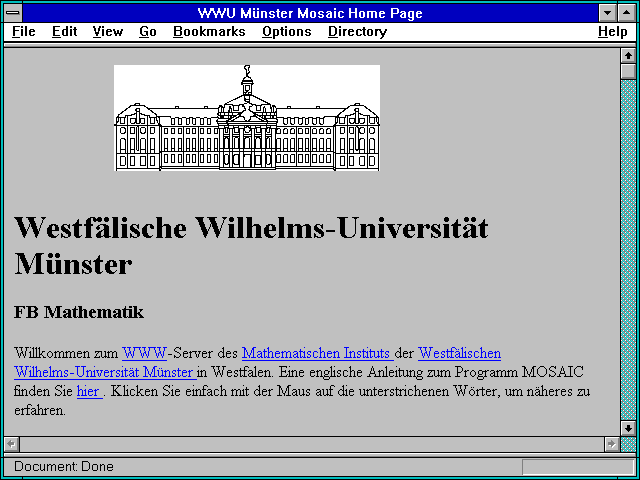The width and height of the screenshot is (640, 480).
Task: Follow the Mathematischen Instituts link
Action: (318, 353)
